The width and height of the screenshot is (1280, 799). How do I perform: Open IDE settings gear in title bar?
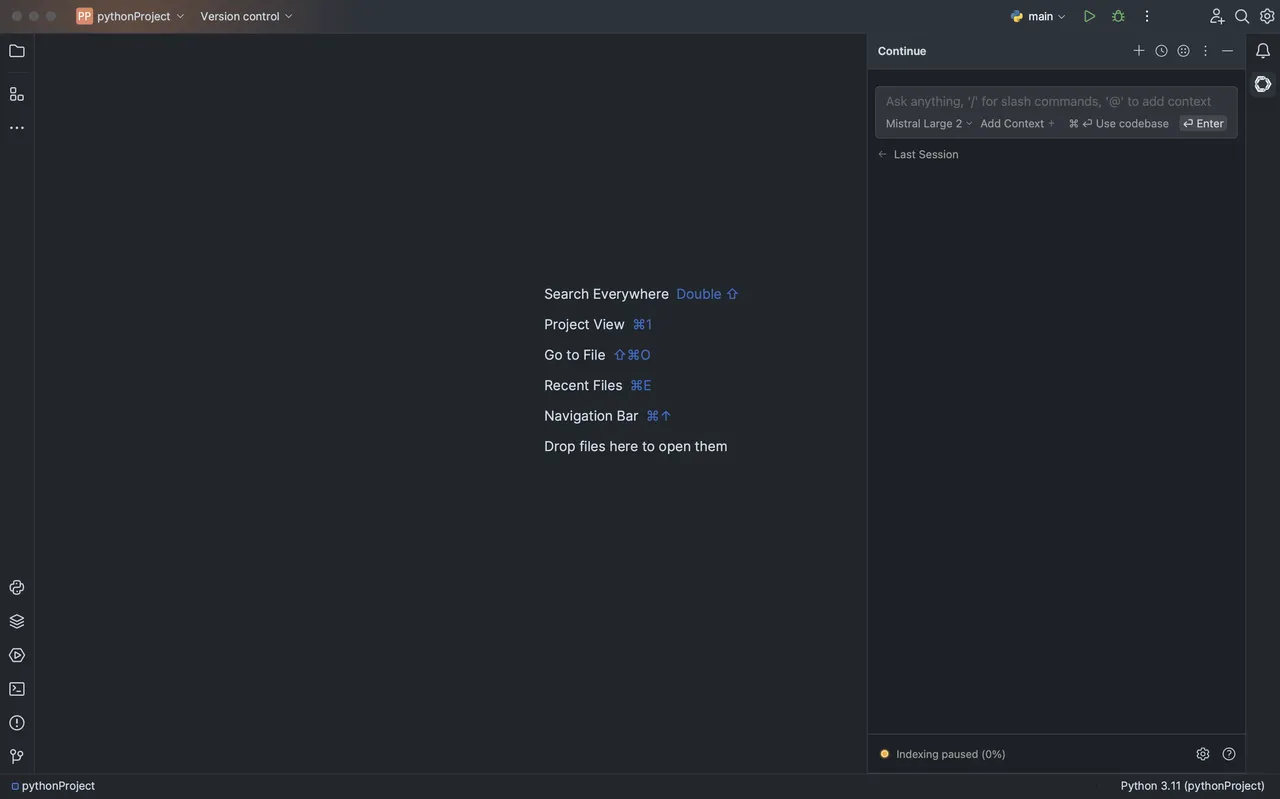click(1267, 16)
